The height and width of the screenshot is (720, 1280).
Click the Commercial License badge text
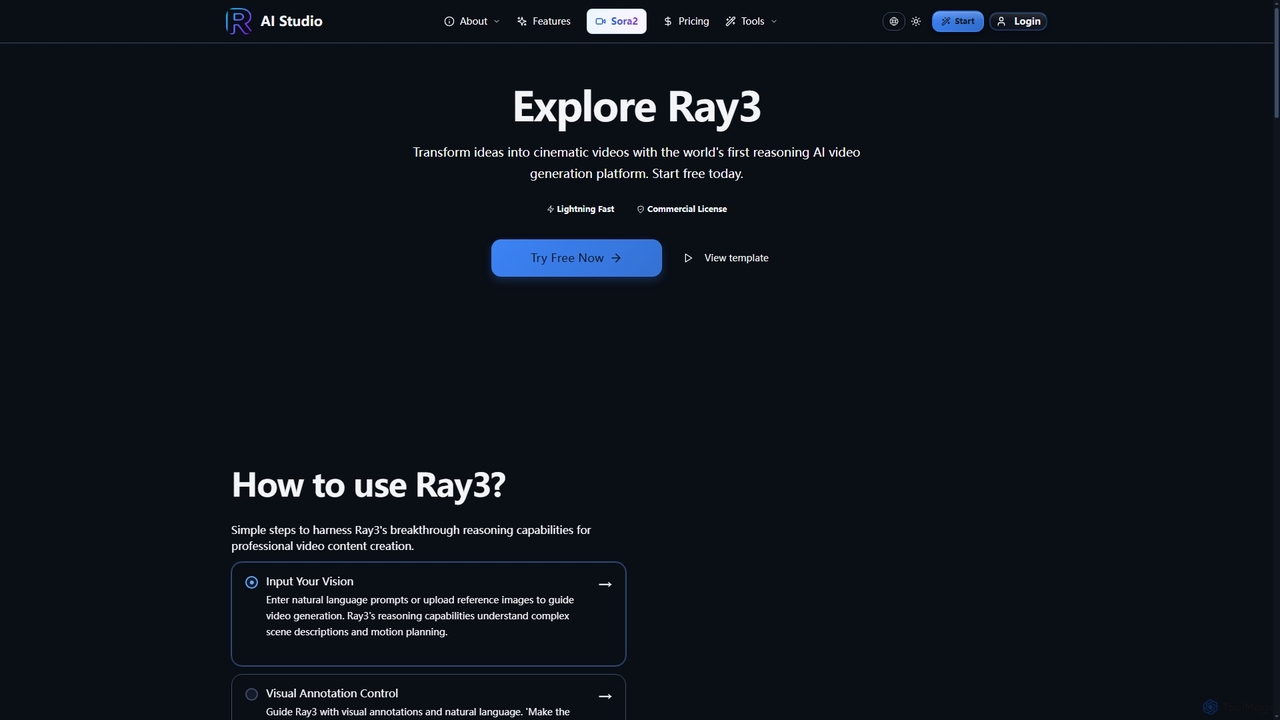687,209
